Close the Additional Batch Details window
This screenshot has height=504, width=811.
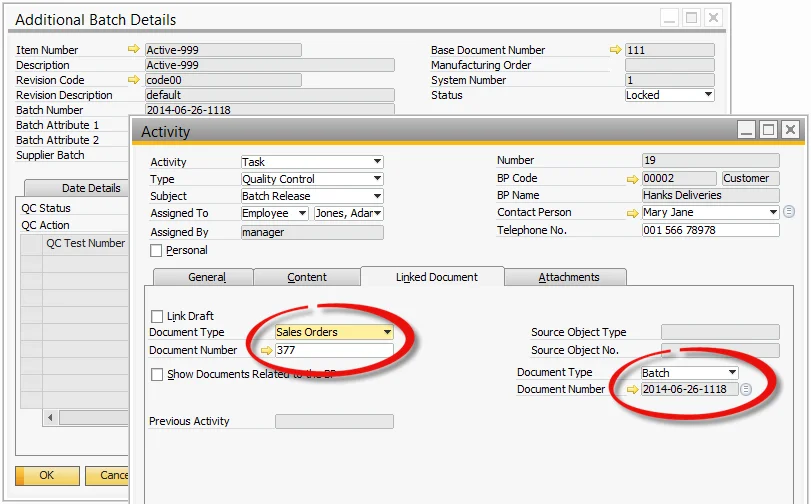click(x=713, y=18)
